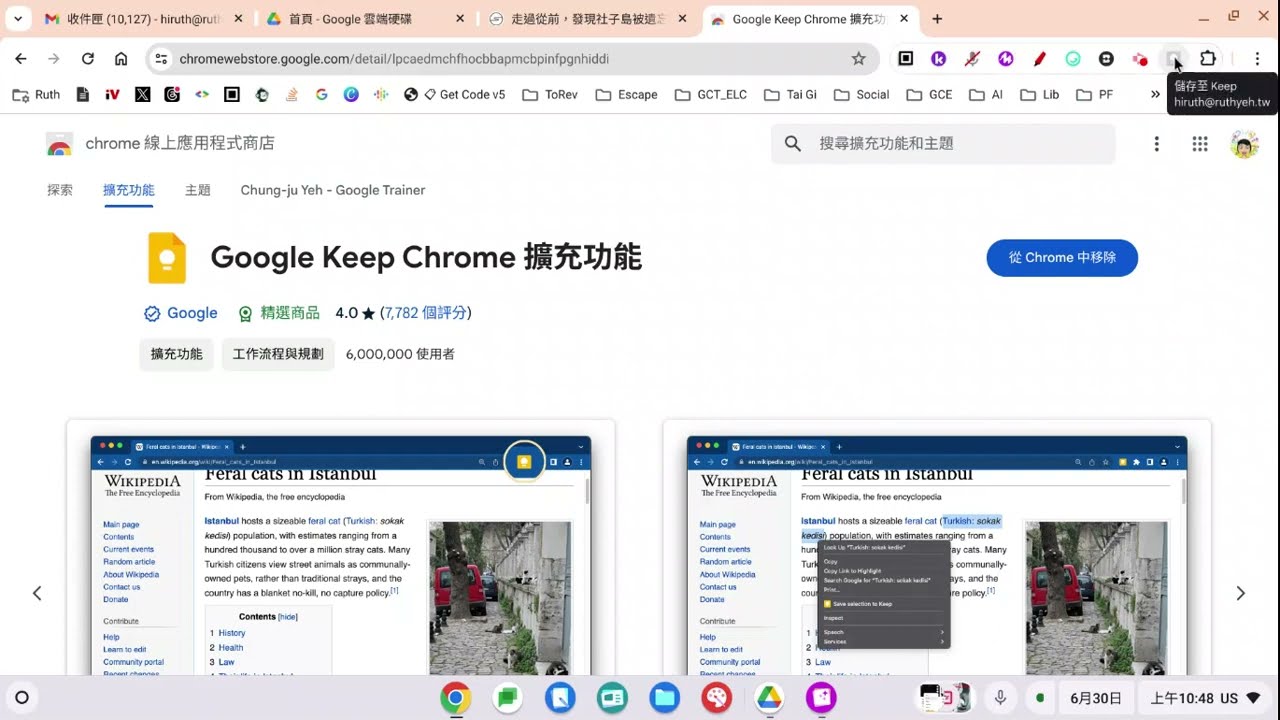Open the Web Store three-dot options menu
This screenshot has height=720, width=1280.
(1156, 144)
